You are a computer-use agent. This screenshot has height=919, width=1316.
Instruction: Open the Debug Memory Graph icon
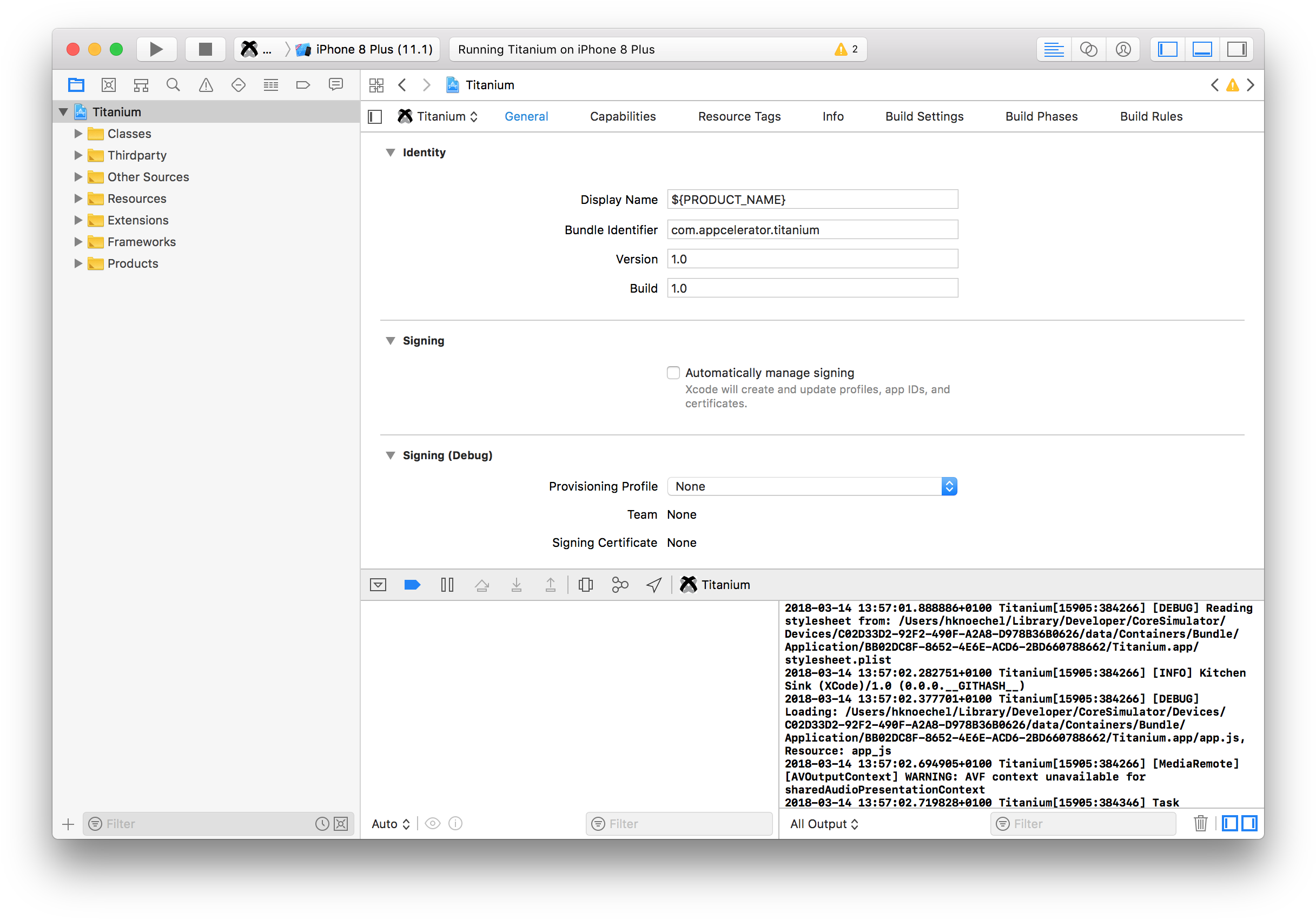(620, 585)
